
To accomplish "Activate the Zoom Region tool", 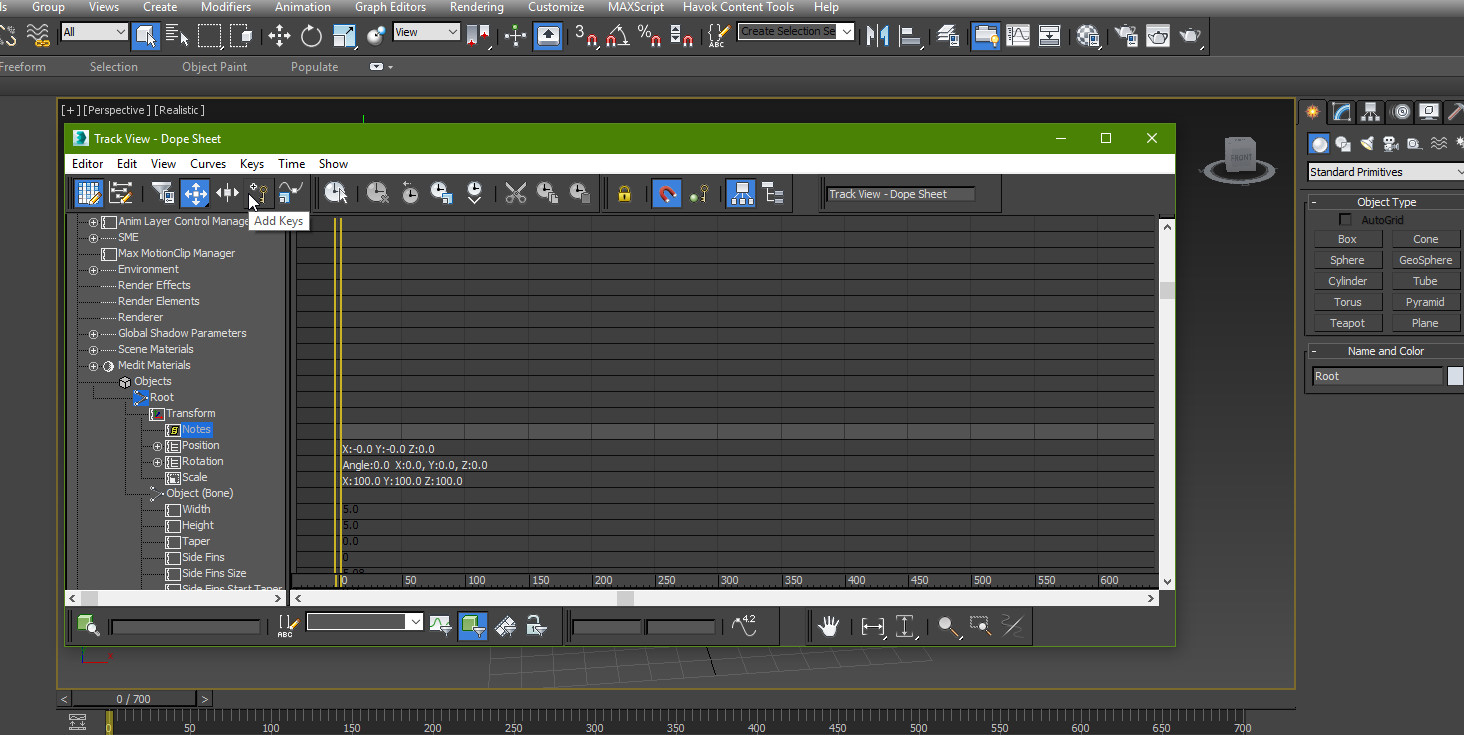I will click(x=980, y=626).
